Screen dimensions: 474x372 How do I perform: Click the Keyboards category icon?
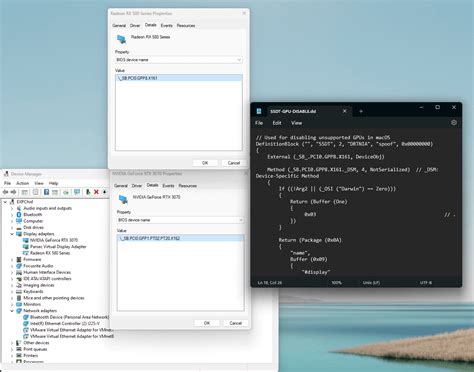pos(19,291)
